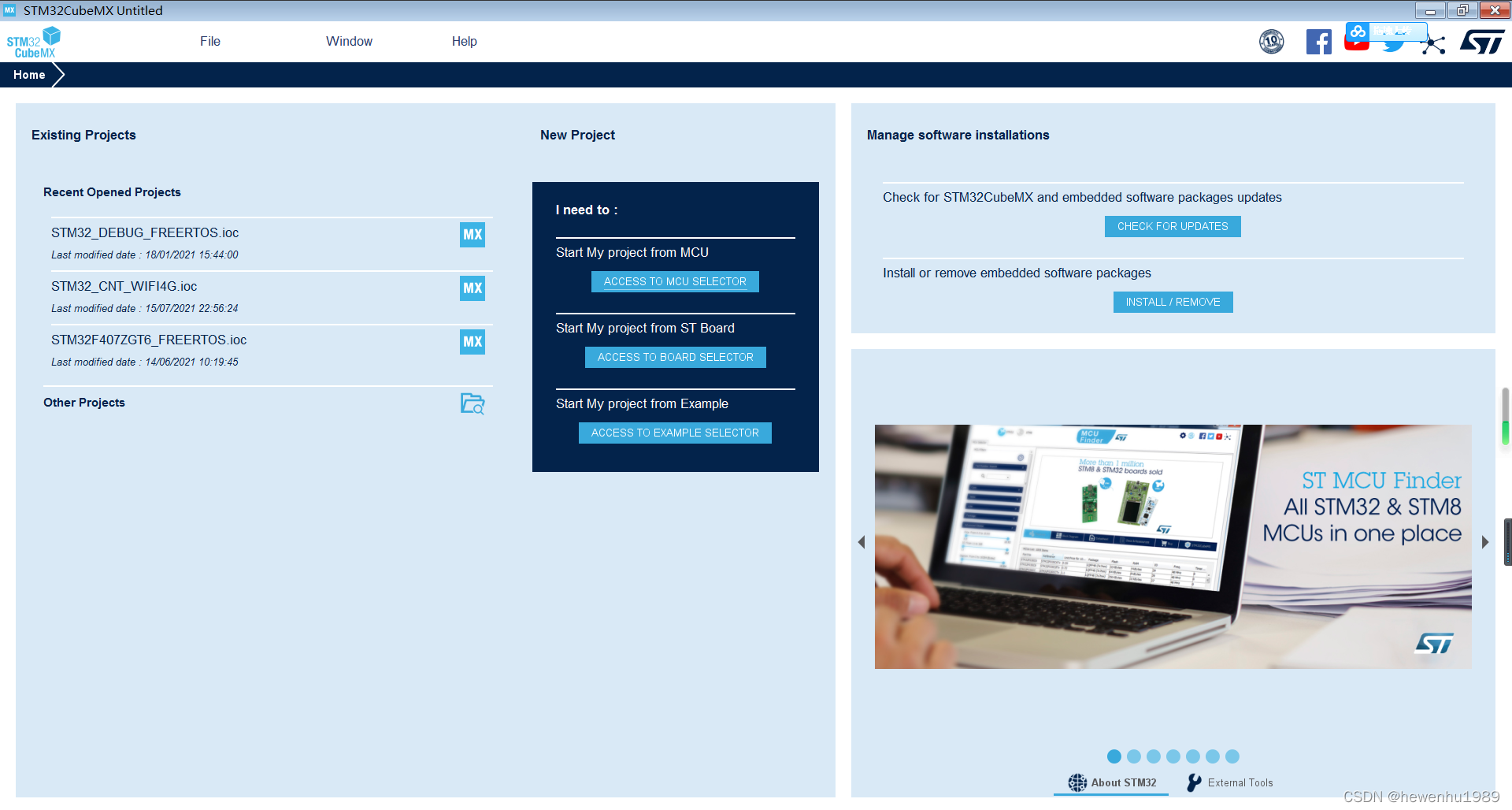Click ACCESS TO EXAMPLE SELECTOR button
The height and width of the screenshot is (810, 1512).
click(x=675, y=433)
